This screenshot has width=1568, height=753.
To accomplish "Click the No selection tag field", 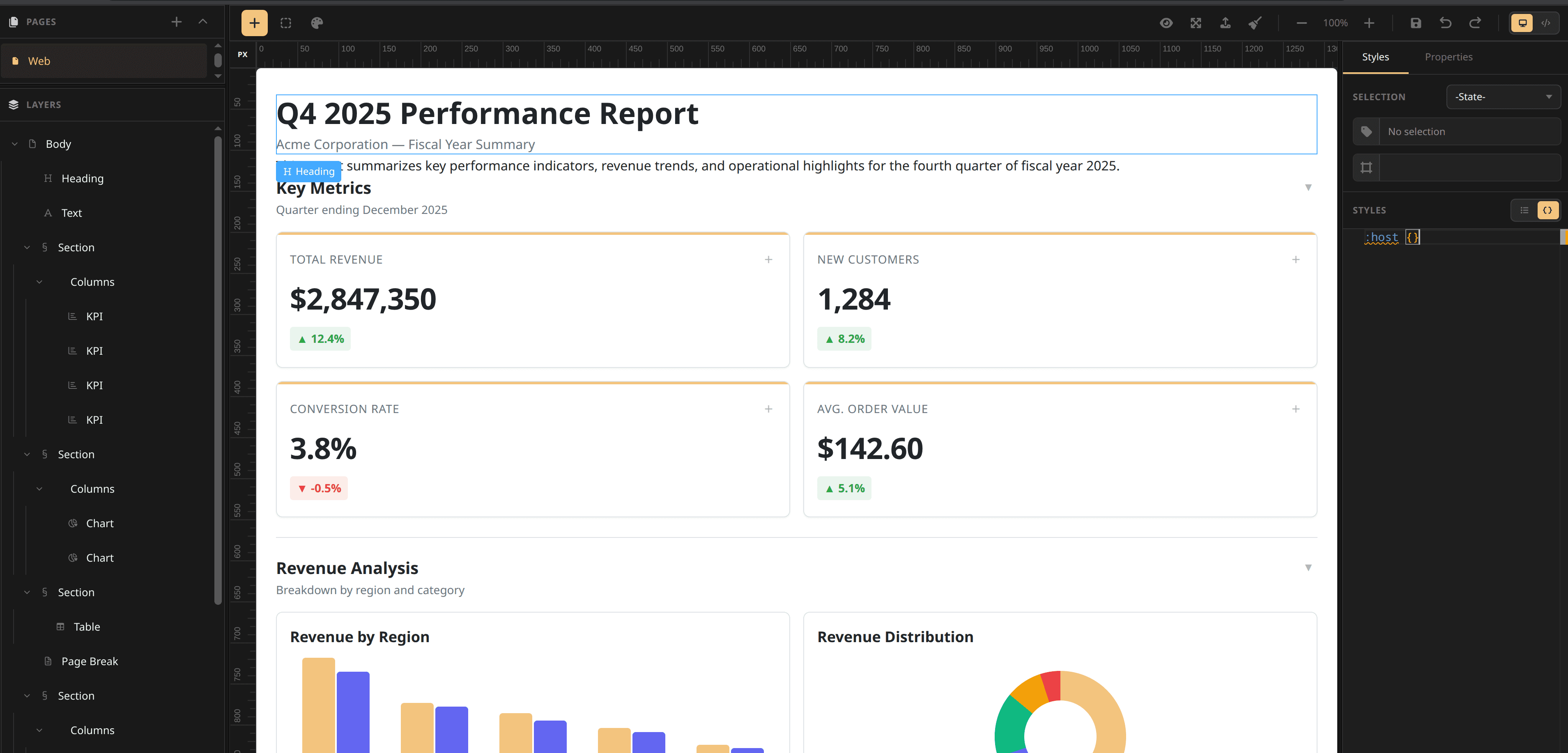I will [x=1469, y=131].
